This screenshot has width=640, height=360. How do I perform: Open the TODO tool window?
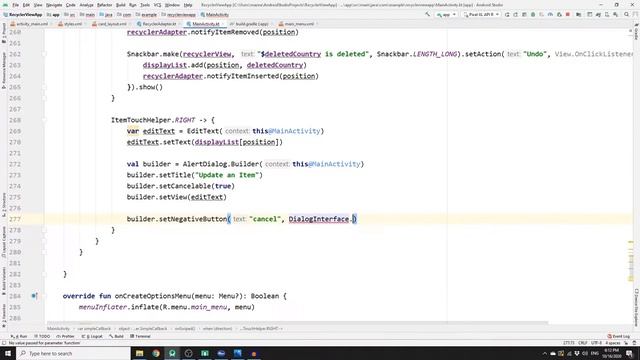coord(42,336)
